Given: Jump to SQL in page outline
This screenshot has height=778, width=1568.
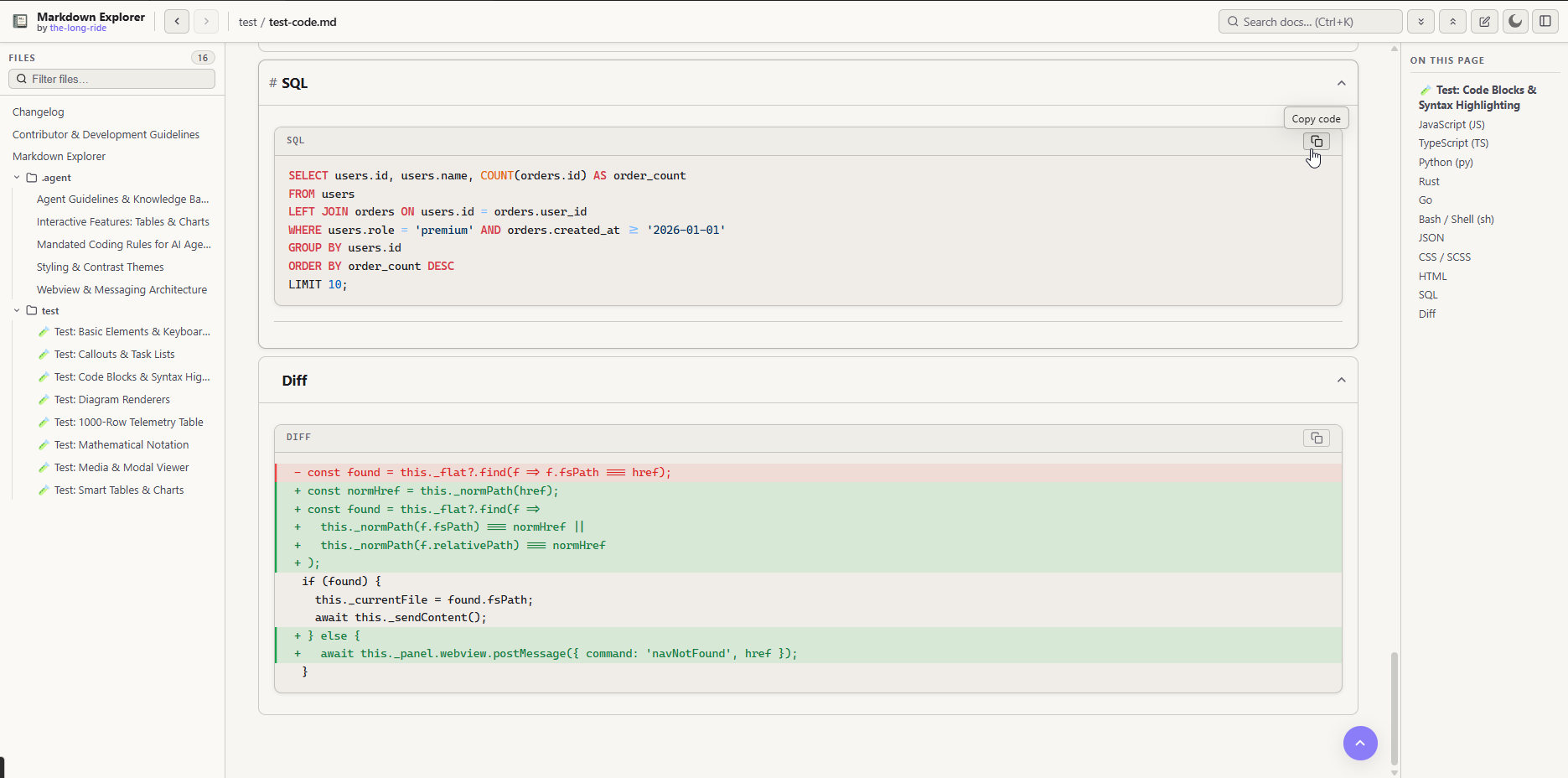Looking at the screenshot, I should tap(1428, 295).
